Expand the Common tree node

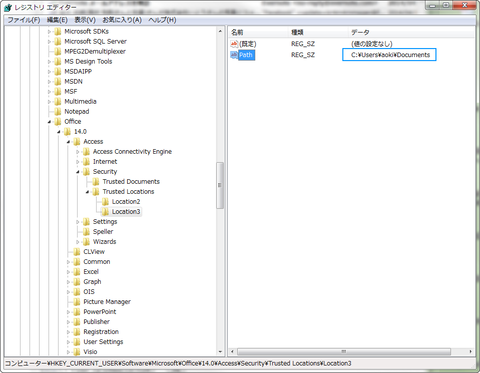point(68,262)
